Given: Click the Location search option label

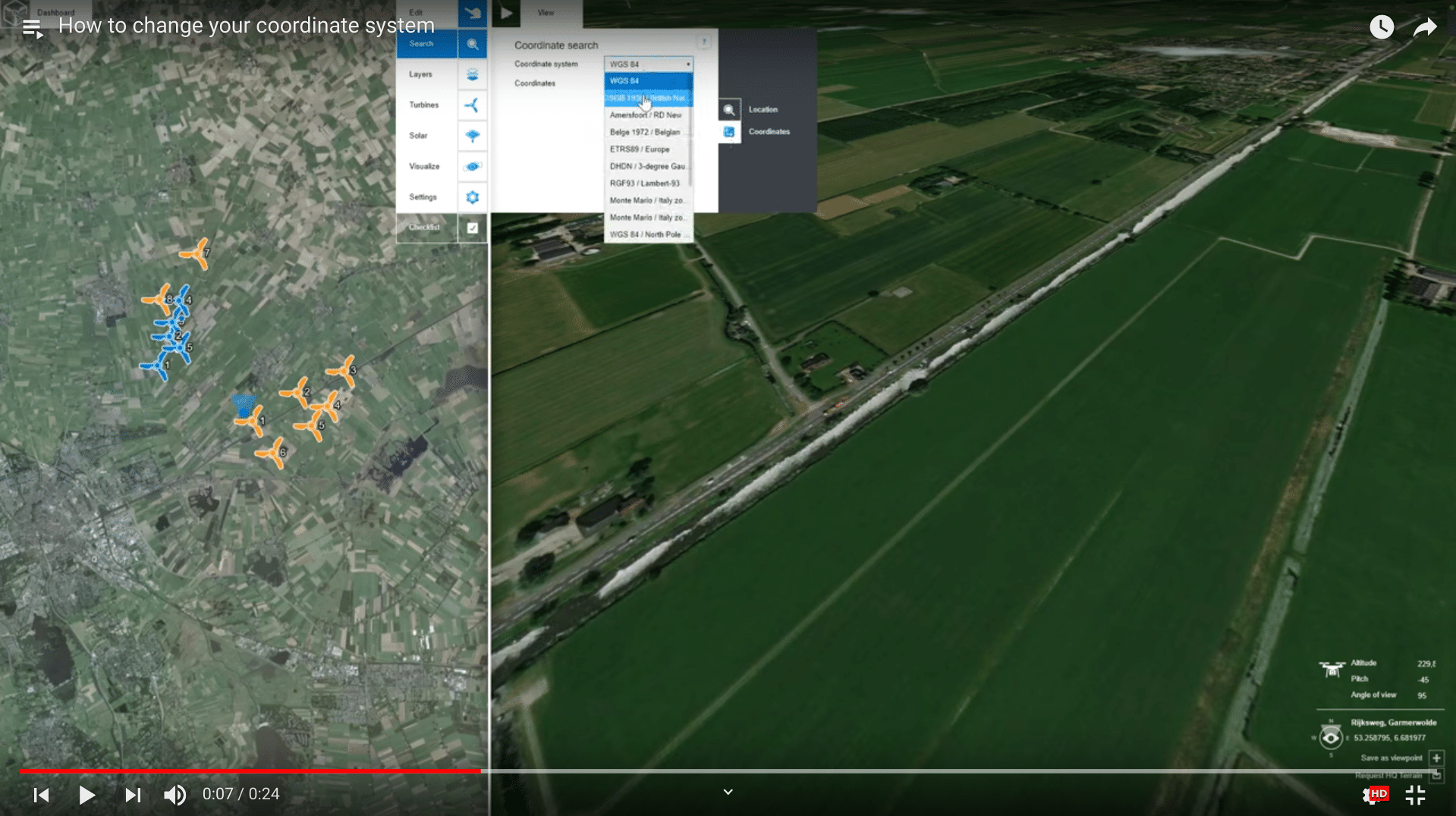Looking at the screenshot, I should tap(763, 110).
